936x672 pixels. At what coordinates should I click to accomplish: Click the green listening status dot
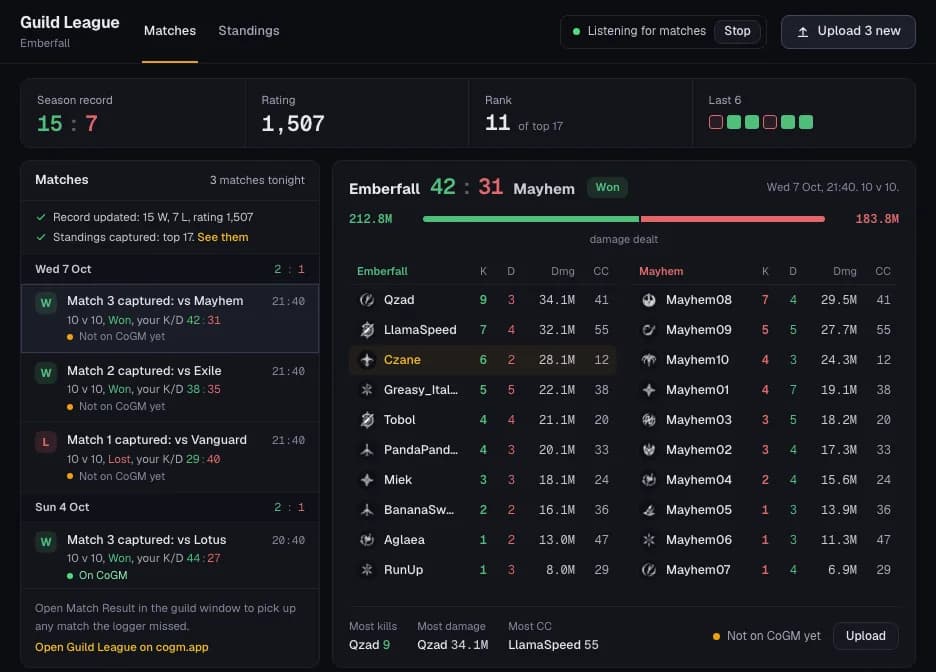coord(576,32)
